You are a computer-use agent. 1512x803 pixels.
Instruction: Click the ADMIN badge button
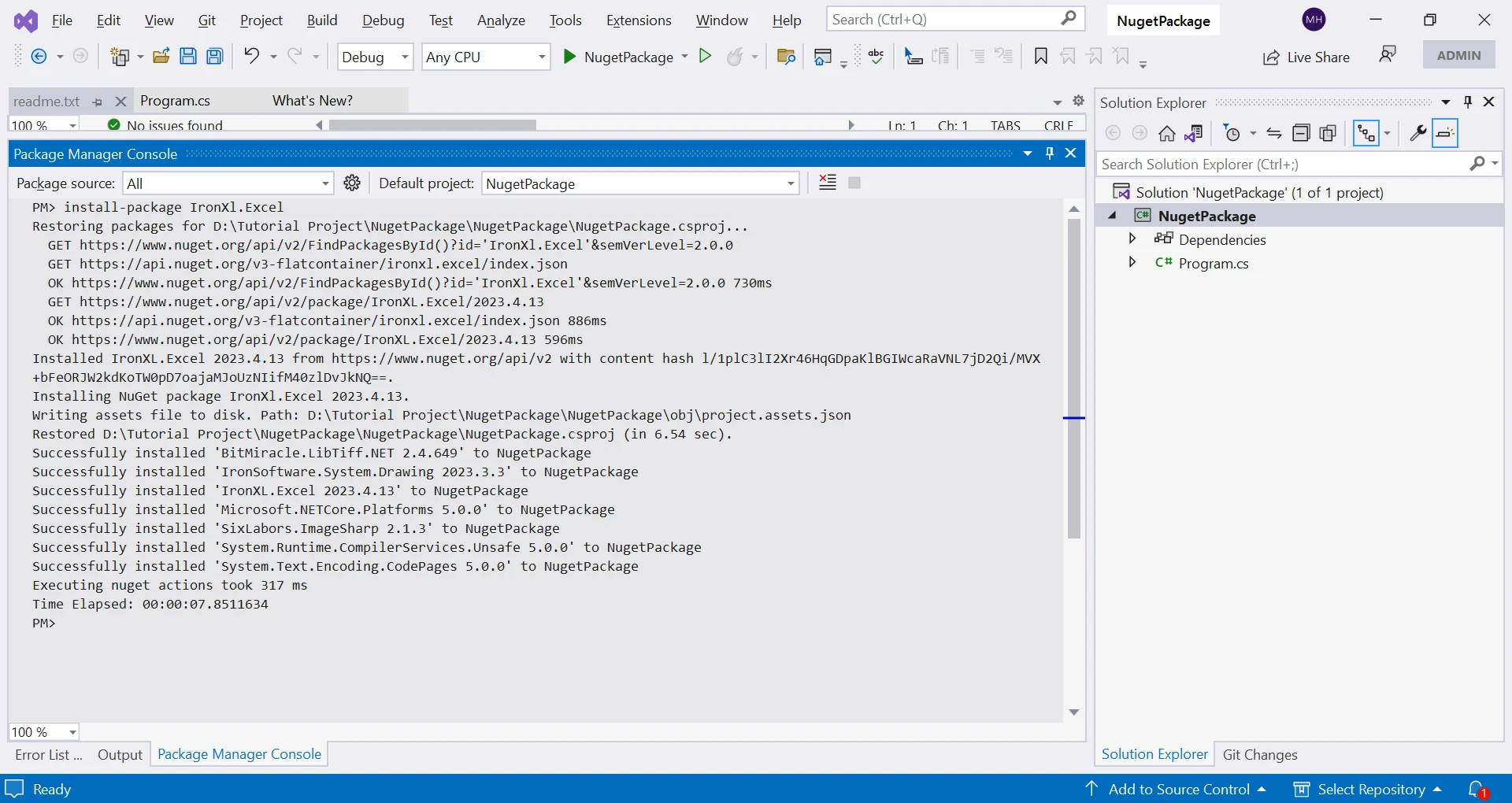[1458, 55]
